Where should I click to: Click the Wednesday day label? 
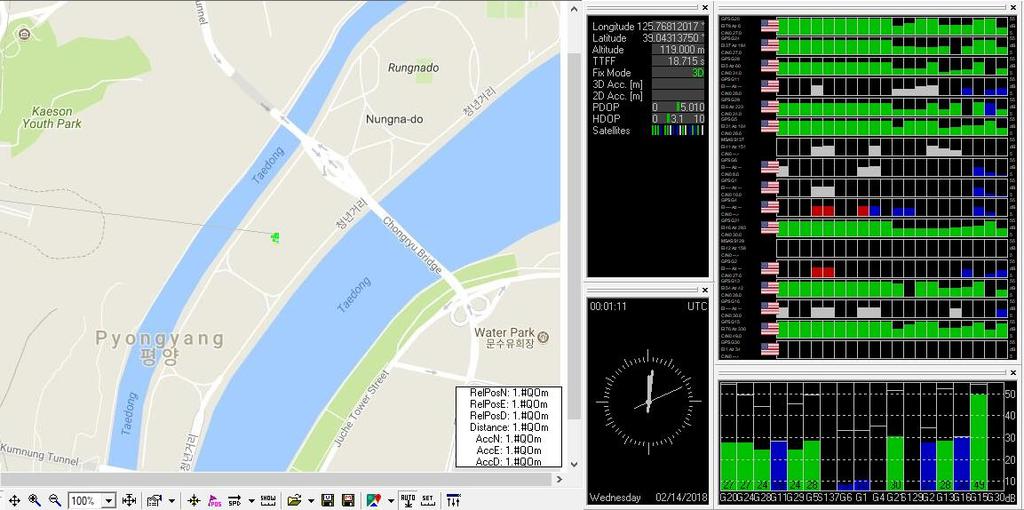click(615, 498)
